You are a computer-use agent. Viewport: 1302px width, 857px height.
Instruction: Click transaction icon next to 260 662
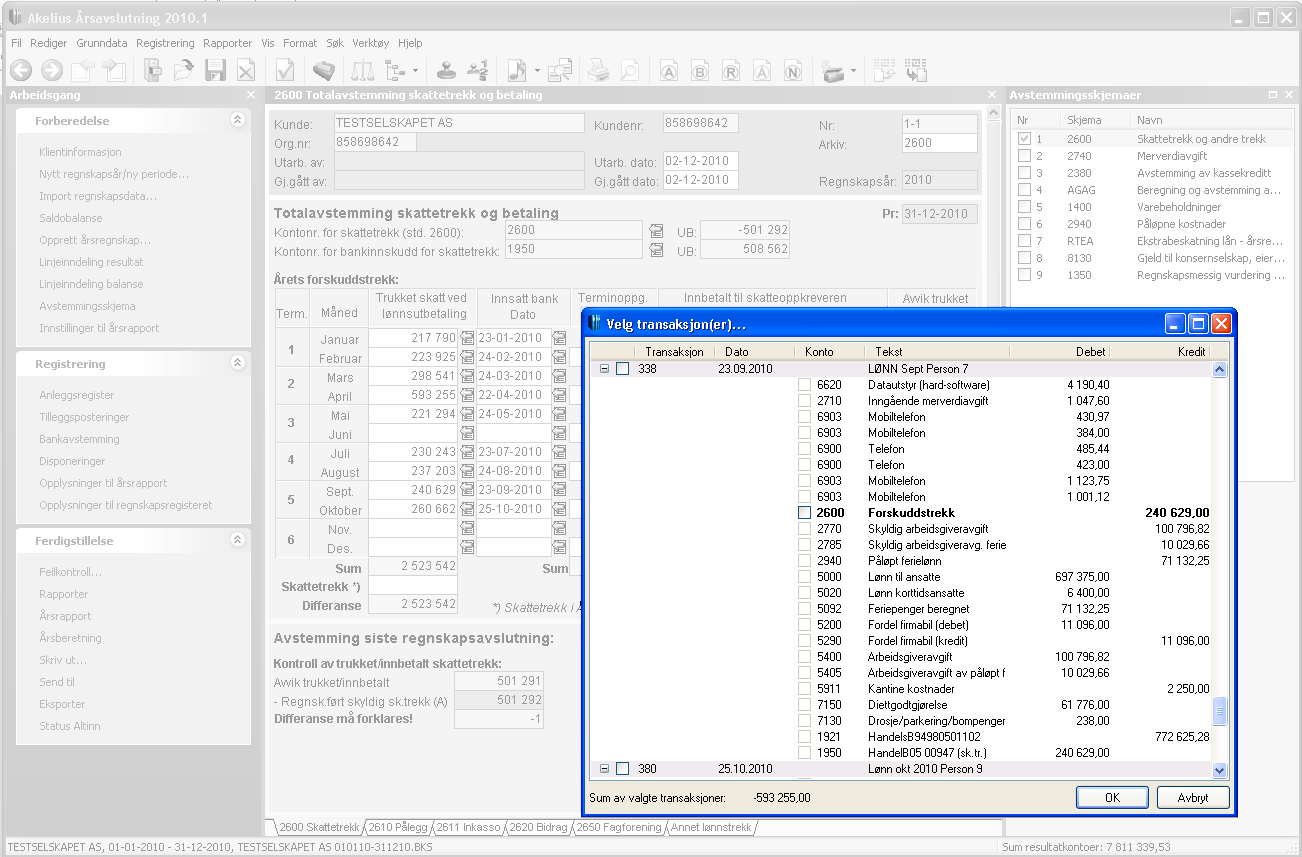(467, 509)
